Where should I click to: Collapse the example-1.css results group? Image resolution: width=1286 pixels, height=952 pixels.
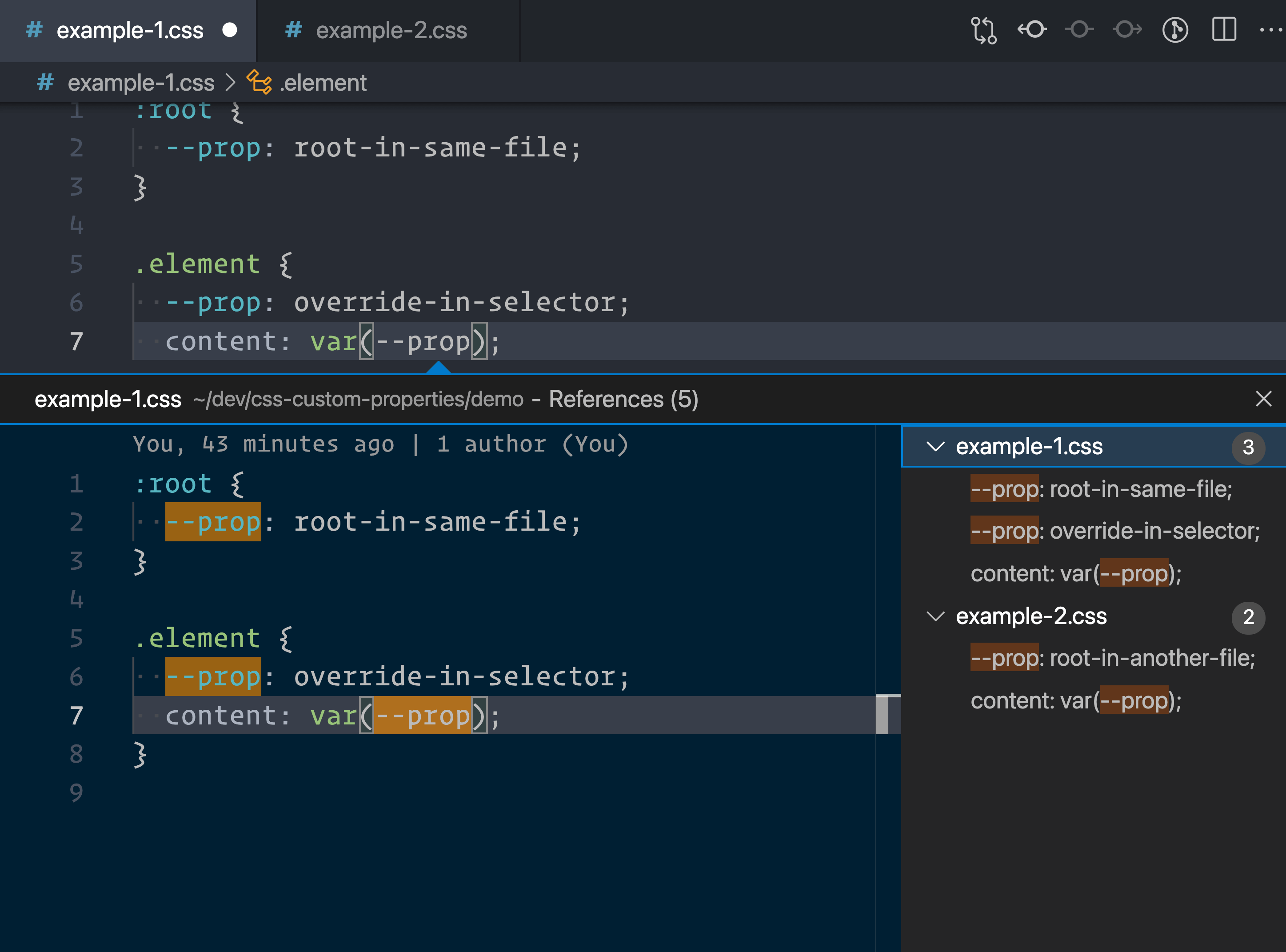(x=936, y=446)
